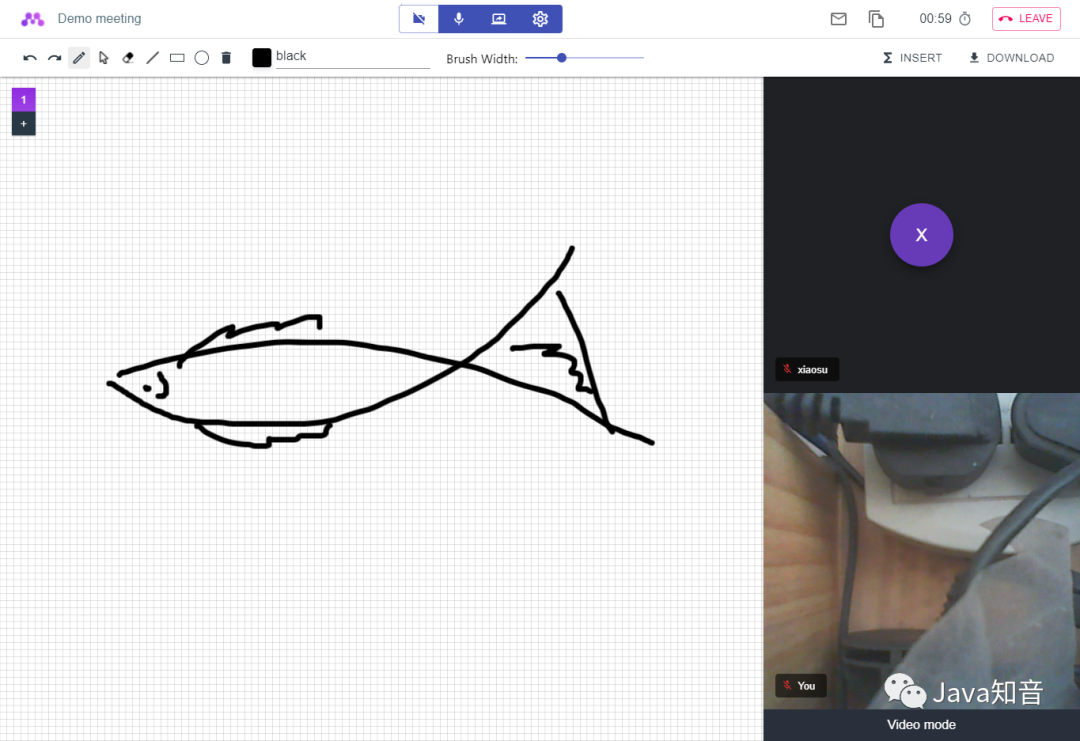Undo the last drawing stroke
The width and height of the screenshot is (1080, 741).
[x=30, y=58]
